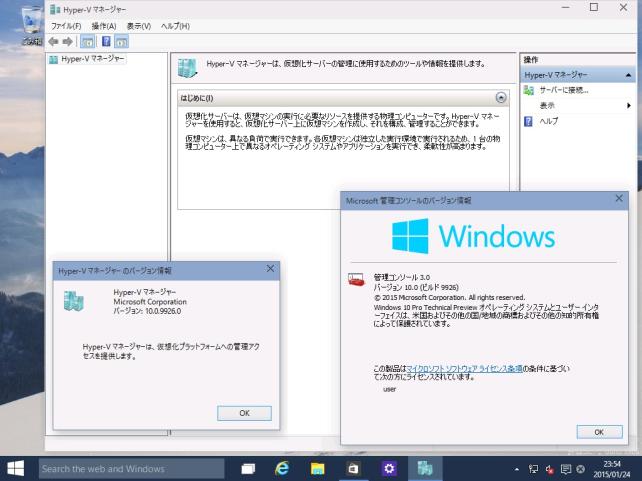The height and width of the screenshot is (481, 642).
Task: Open the Help toolbar icon with question mark
Action: 106,41
